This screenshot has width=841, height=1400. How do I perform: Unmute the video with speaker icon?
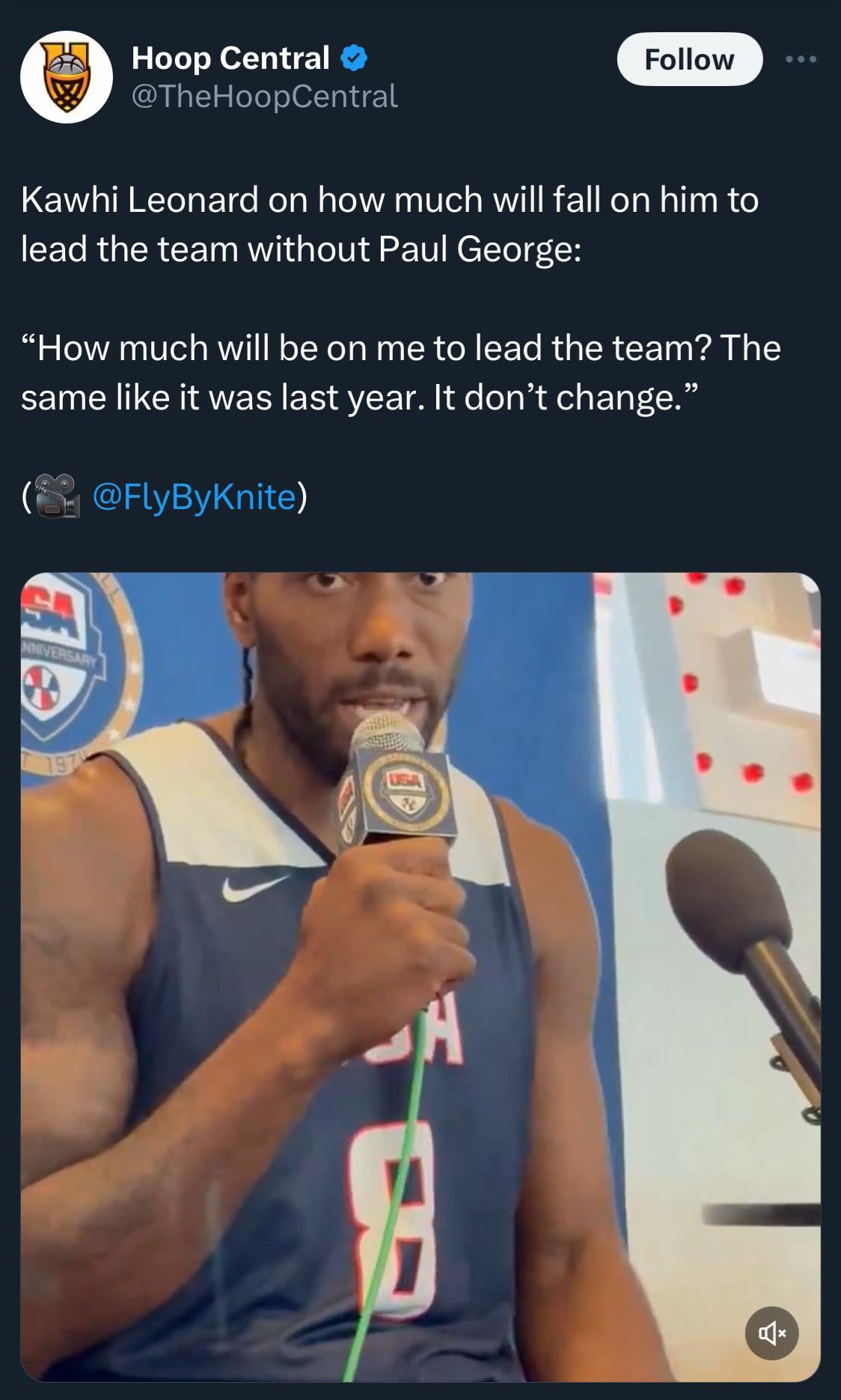pos(771,1333)
